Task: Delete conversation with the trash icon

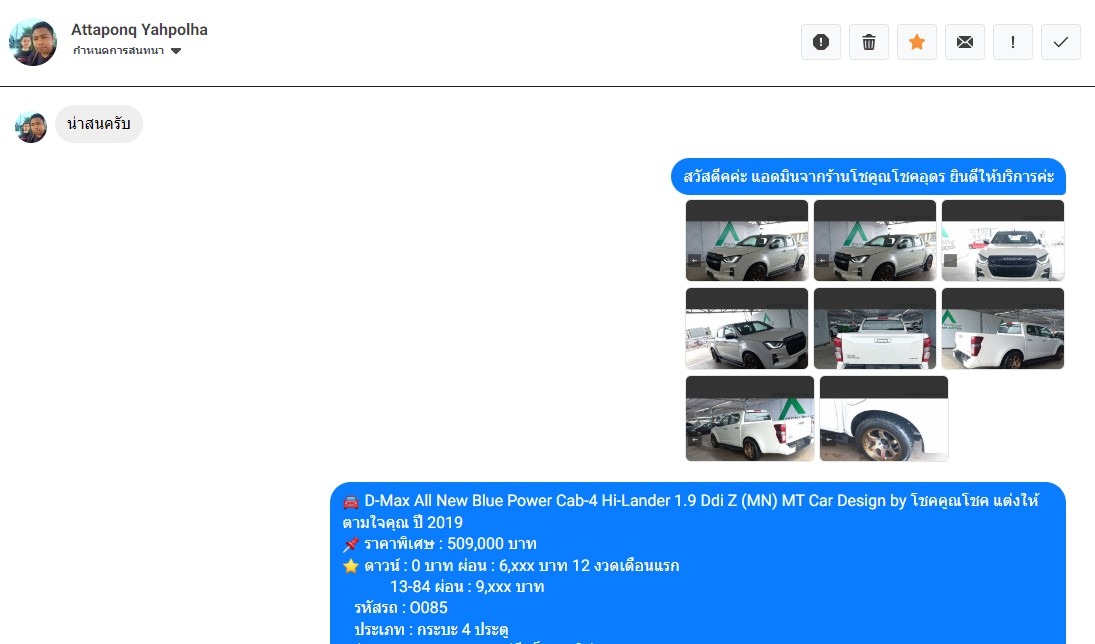Action: pyautogui.click(x=869, y=43)
